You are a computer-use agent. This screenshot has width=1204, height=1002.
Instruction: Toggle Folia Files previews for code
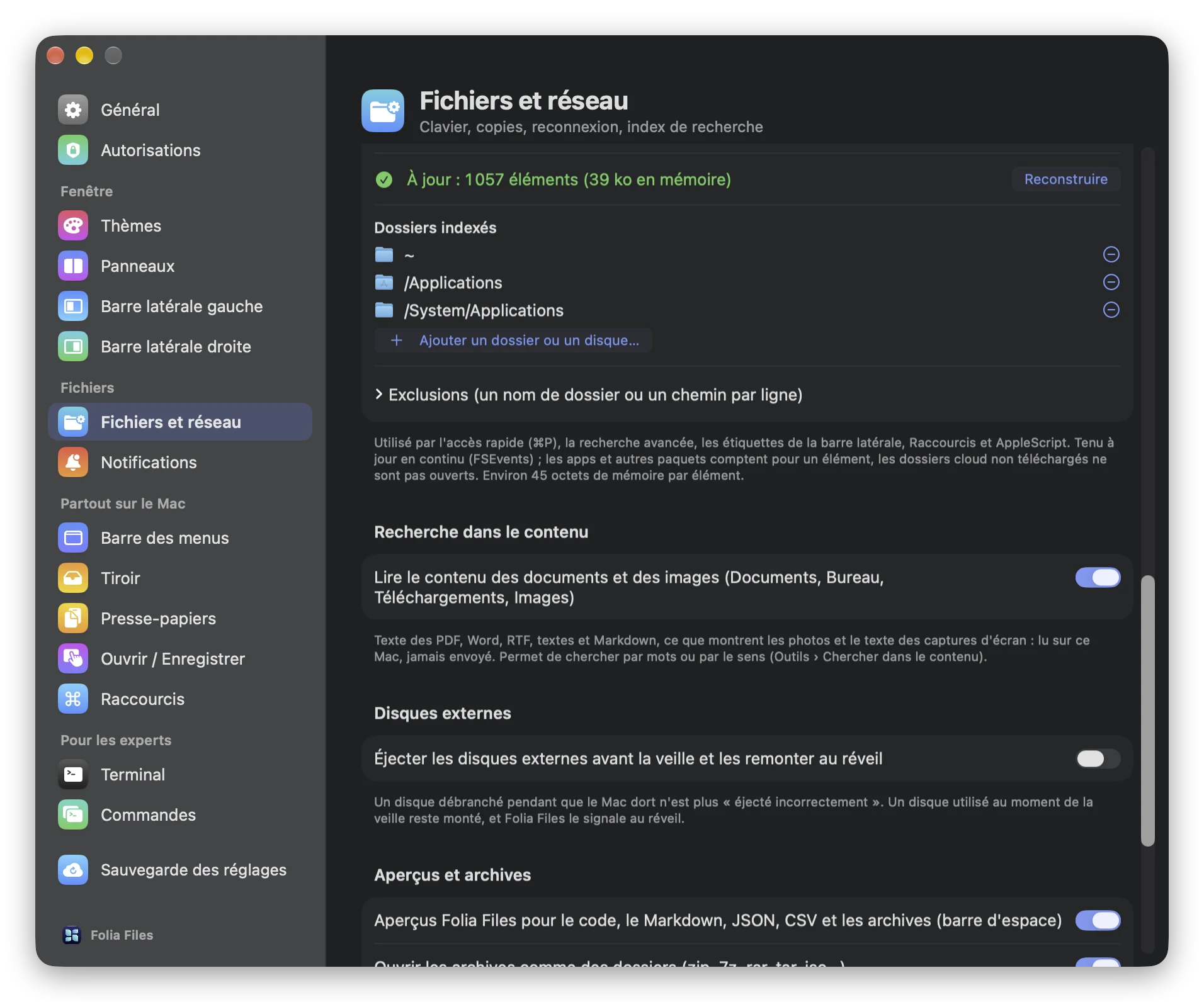(x=1098, y=920)
